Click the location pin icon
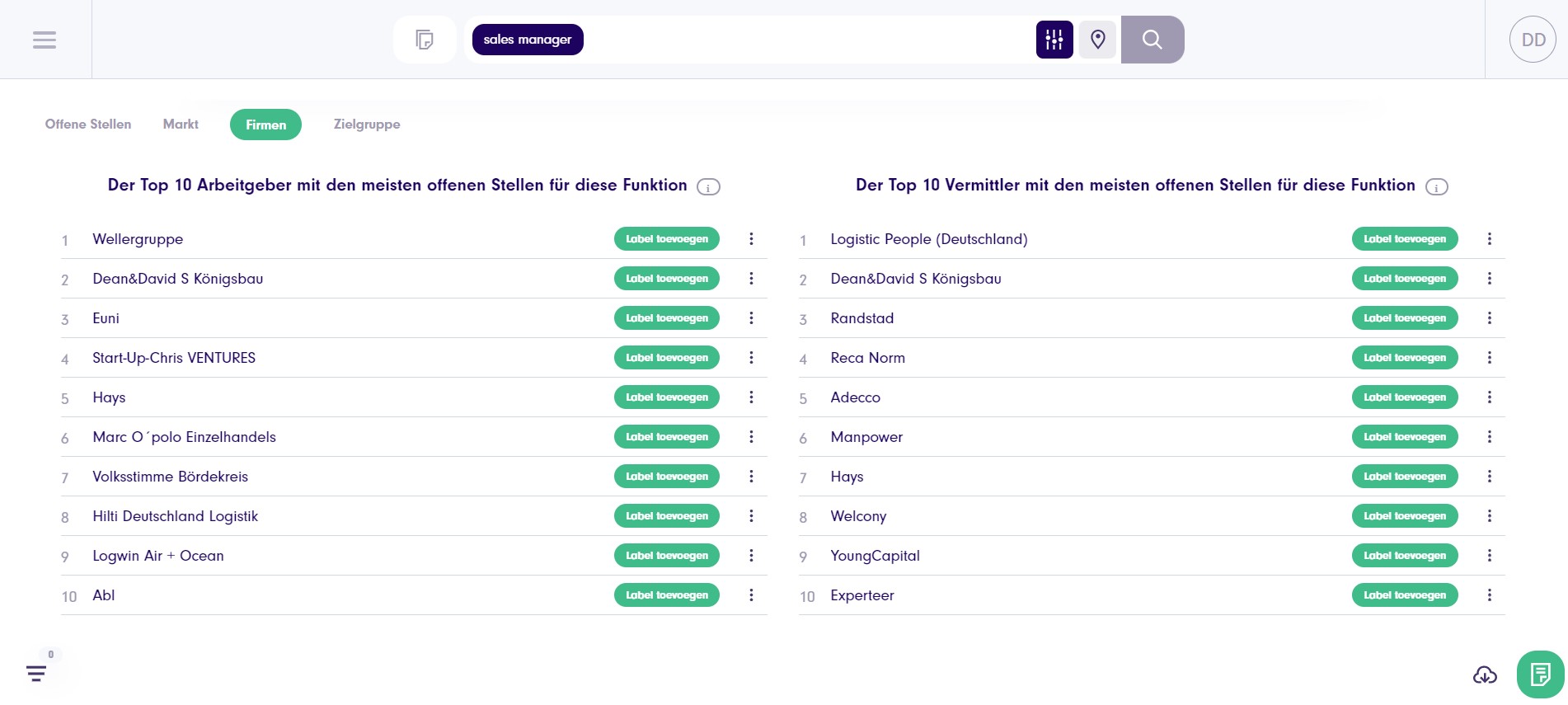This screenshot has width=1568, height=705. click(x=1097, y=40)
